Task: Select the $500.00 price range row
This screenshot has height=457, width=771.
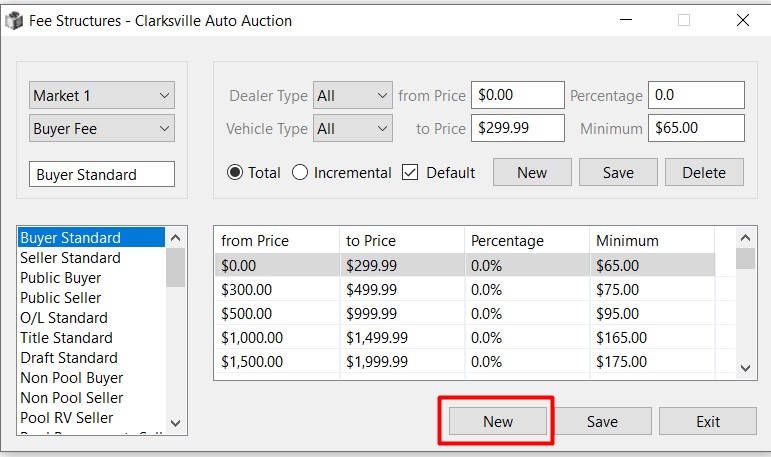Action: click(464, 314)
